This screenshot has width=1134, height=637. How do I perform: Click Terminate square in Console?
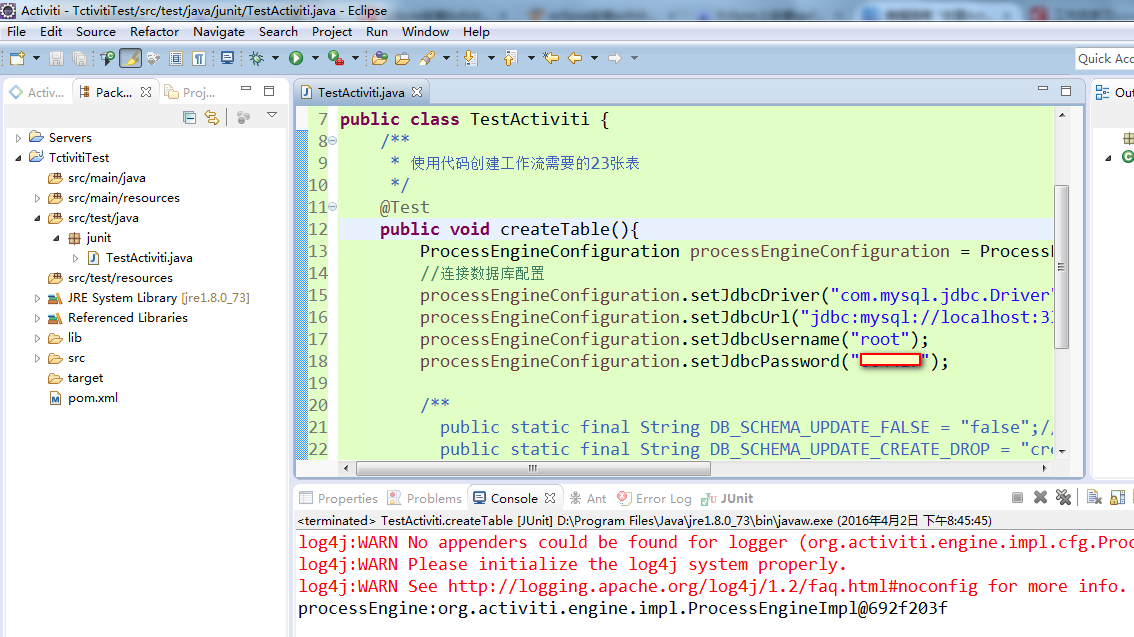tap(1018, 497)
